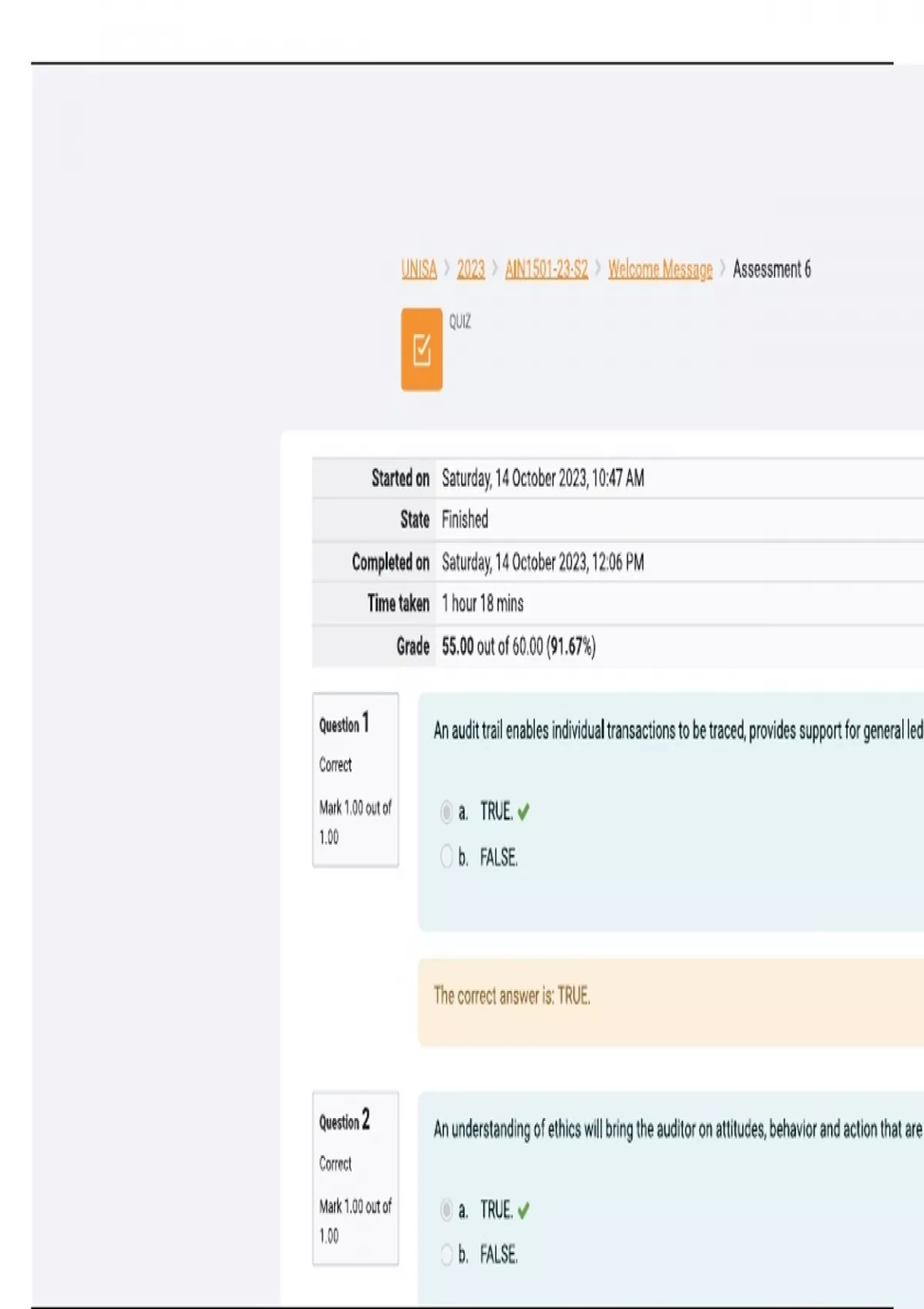The height and width of the screenshot is (1309, 924).
Task: Click the 'The correct answer is: TRUE' feedback
Action: tap(512, 996)
